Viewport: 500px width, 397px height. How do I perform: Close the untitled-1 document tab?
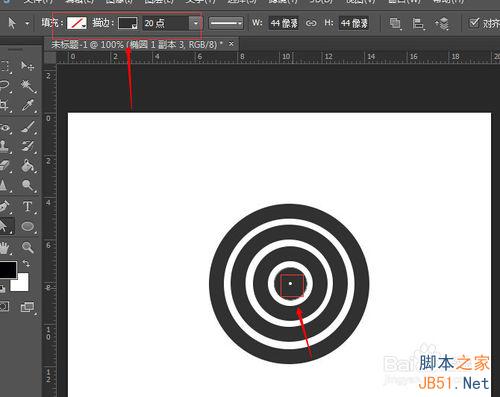click(x=231, y=44)
